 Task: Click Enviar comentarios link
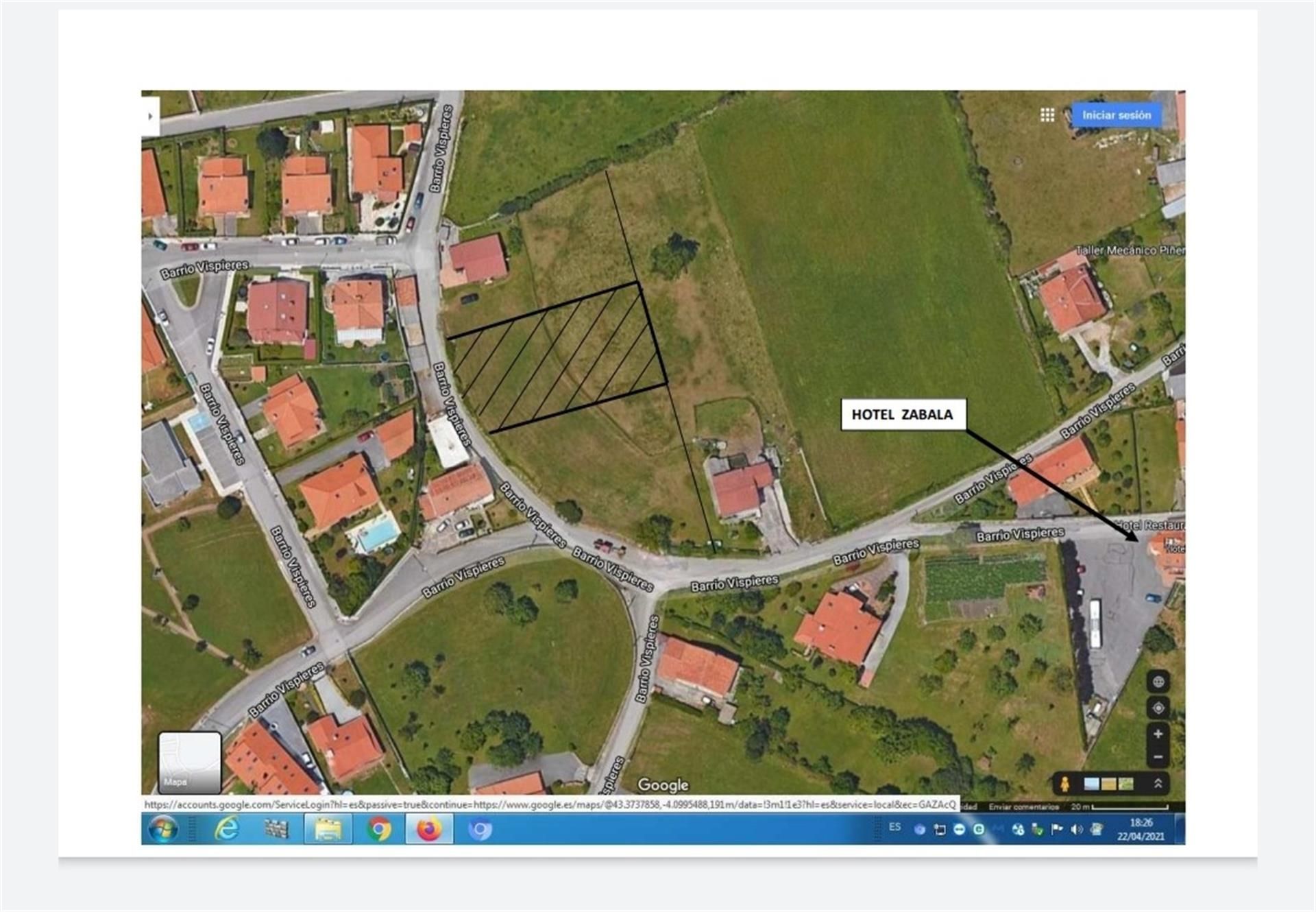[x=1023, y=807]
